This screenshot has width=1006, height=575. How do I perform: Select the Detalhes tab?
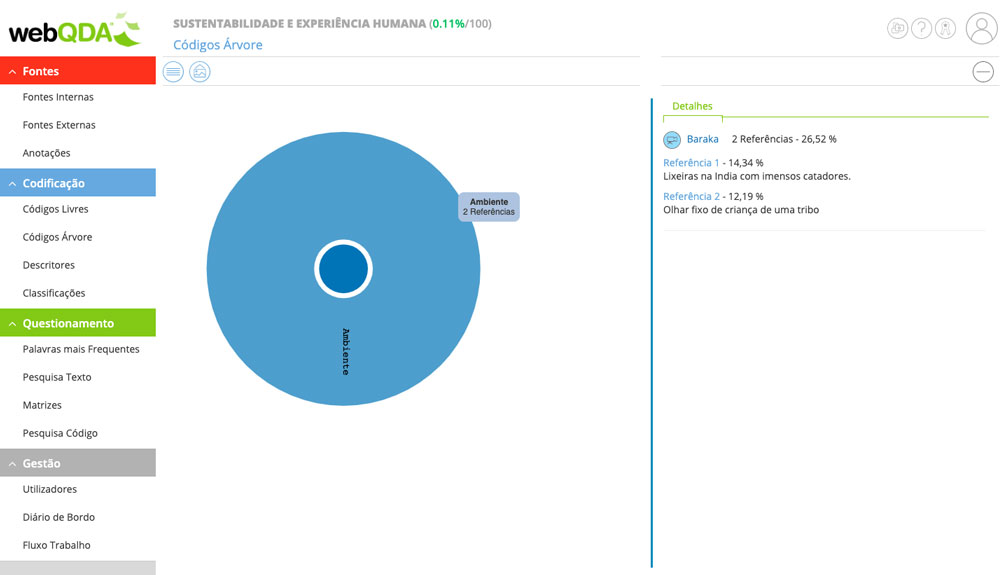[692, 107]
